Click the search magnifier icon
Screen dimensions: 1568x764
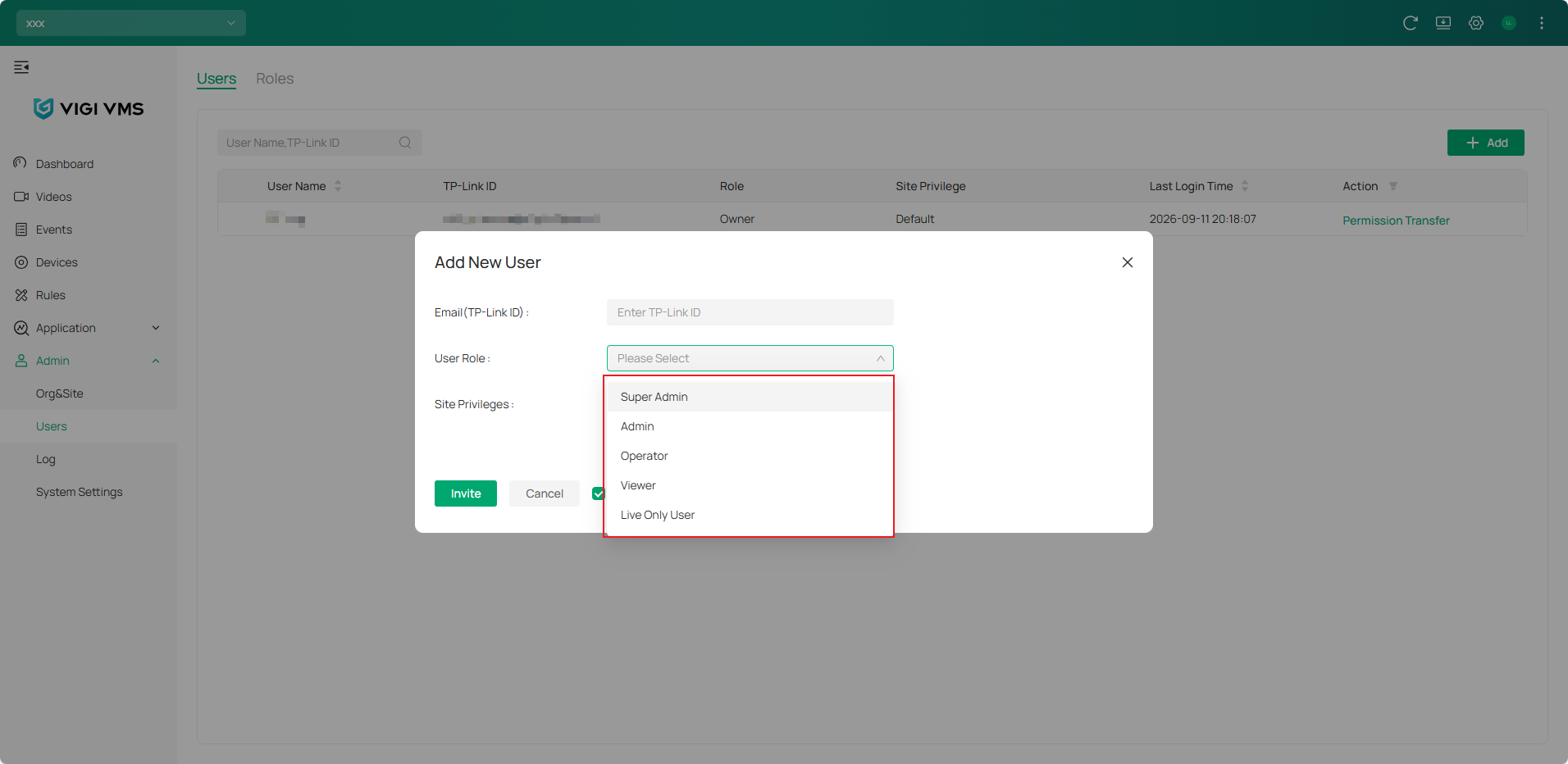pos(405,143)
